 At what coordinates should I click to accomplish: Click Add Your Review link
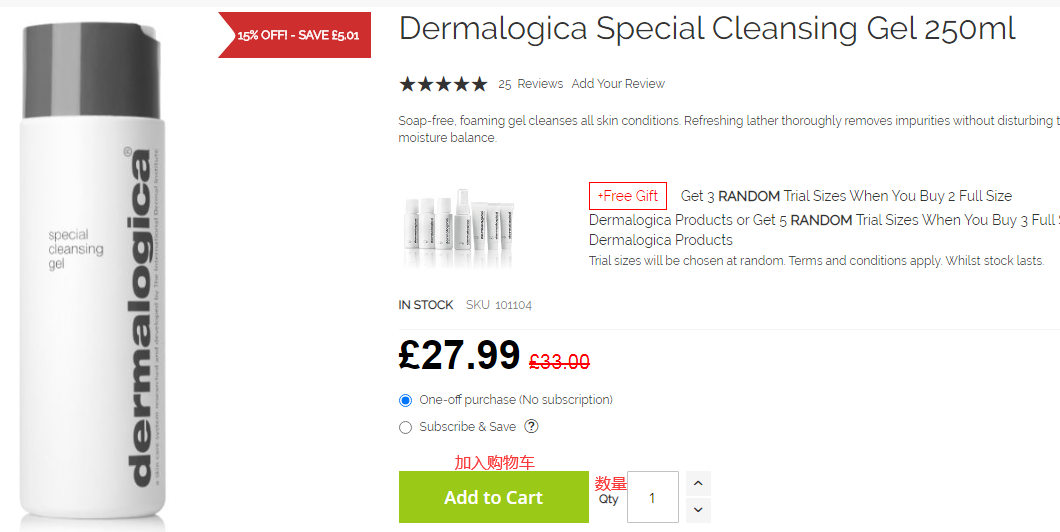point(618,84)
